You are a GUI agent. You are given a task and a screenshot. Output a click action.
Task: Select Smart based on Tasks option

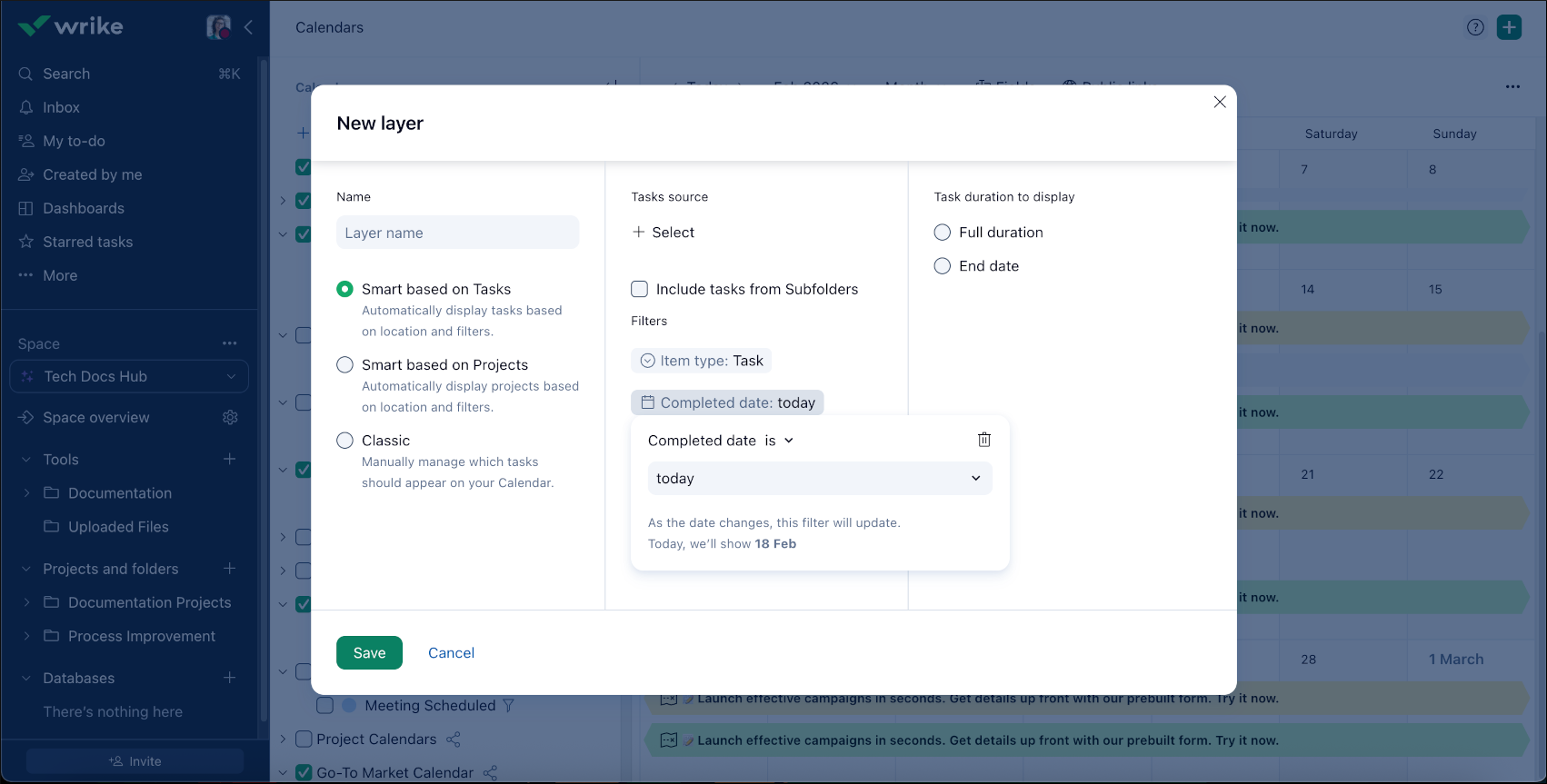coord(344,289)
